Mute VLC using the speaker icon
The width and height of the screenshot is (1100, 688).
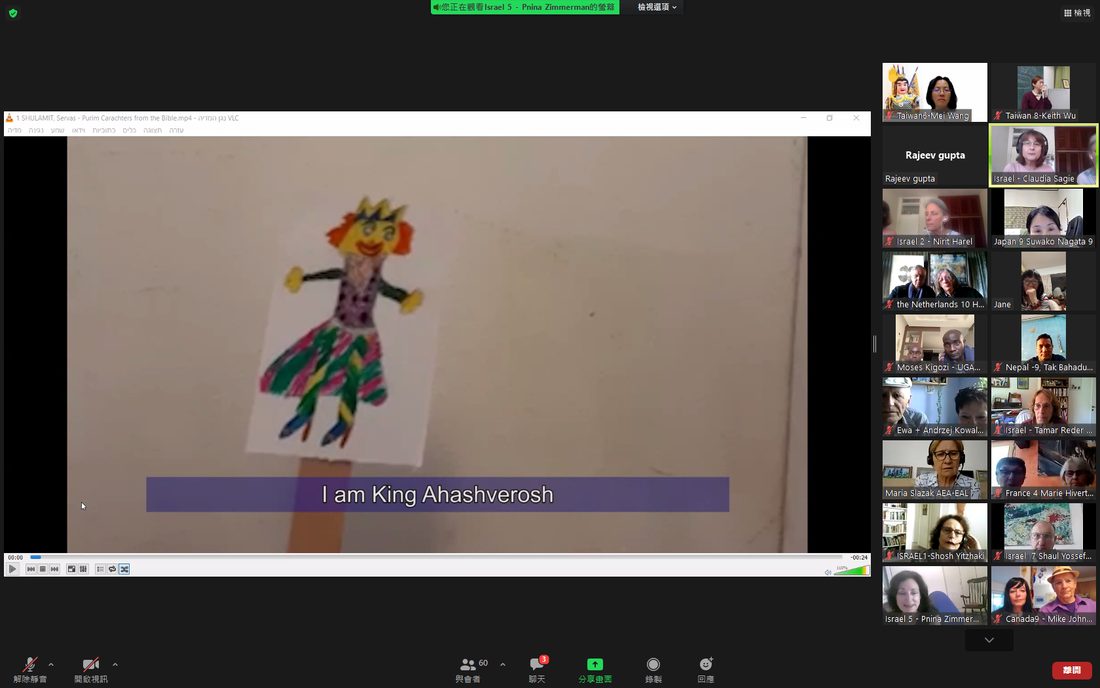click(x=828, y=572)
